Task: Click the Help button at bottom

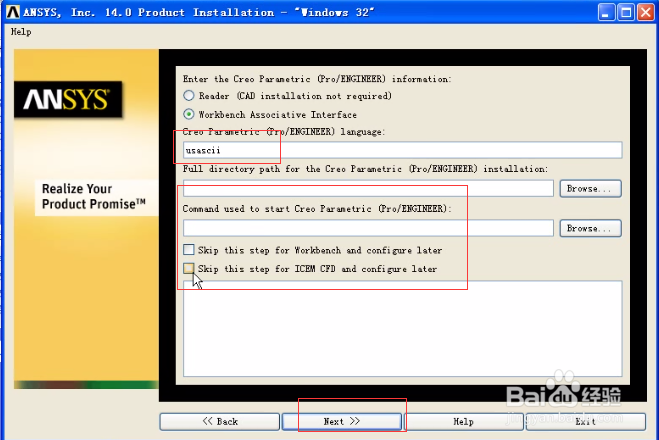Action: (464, 422)
